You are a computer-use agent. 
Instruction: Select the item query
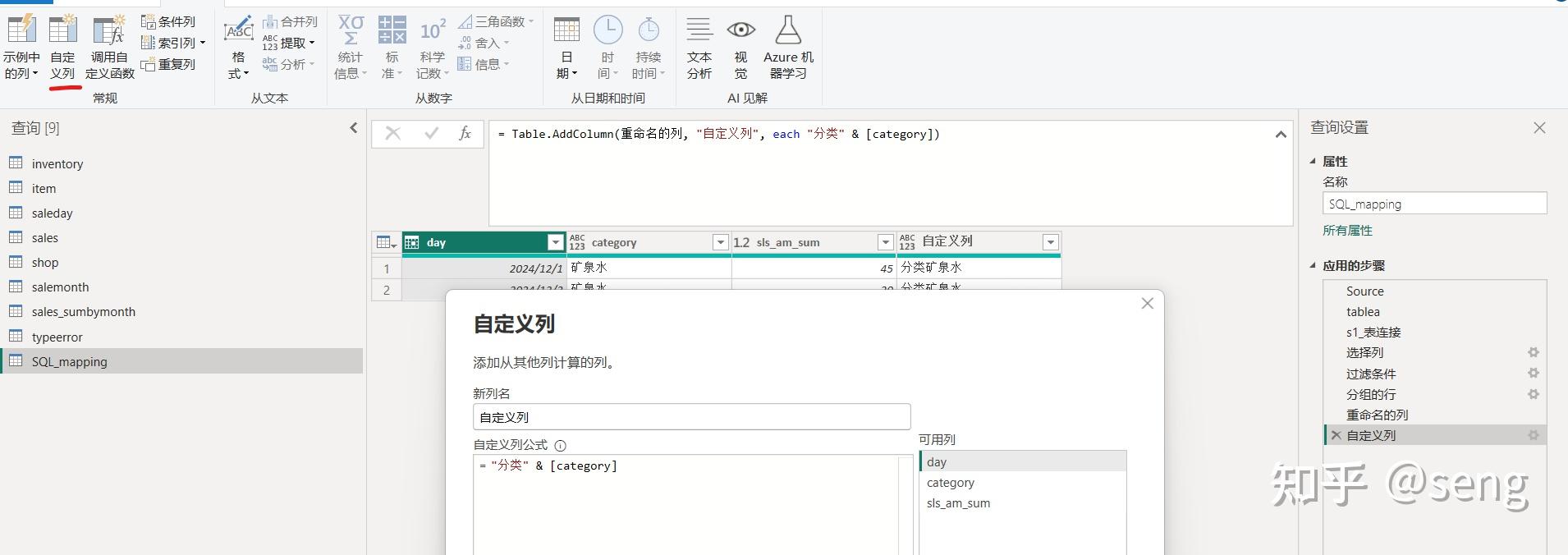point(181,188)
